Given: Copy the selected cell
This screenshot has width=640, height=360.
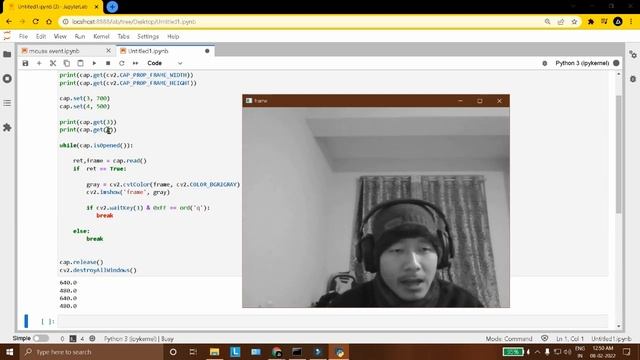Looking at the screenshot, I should [67, 63].
